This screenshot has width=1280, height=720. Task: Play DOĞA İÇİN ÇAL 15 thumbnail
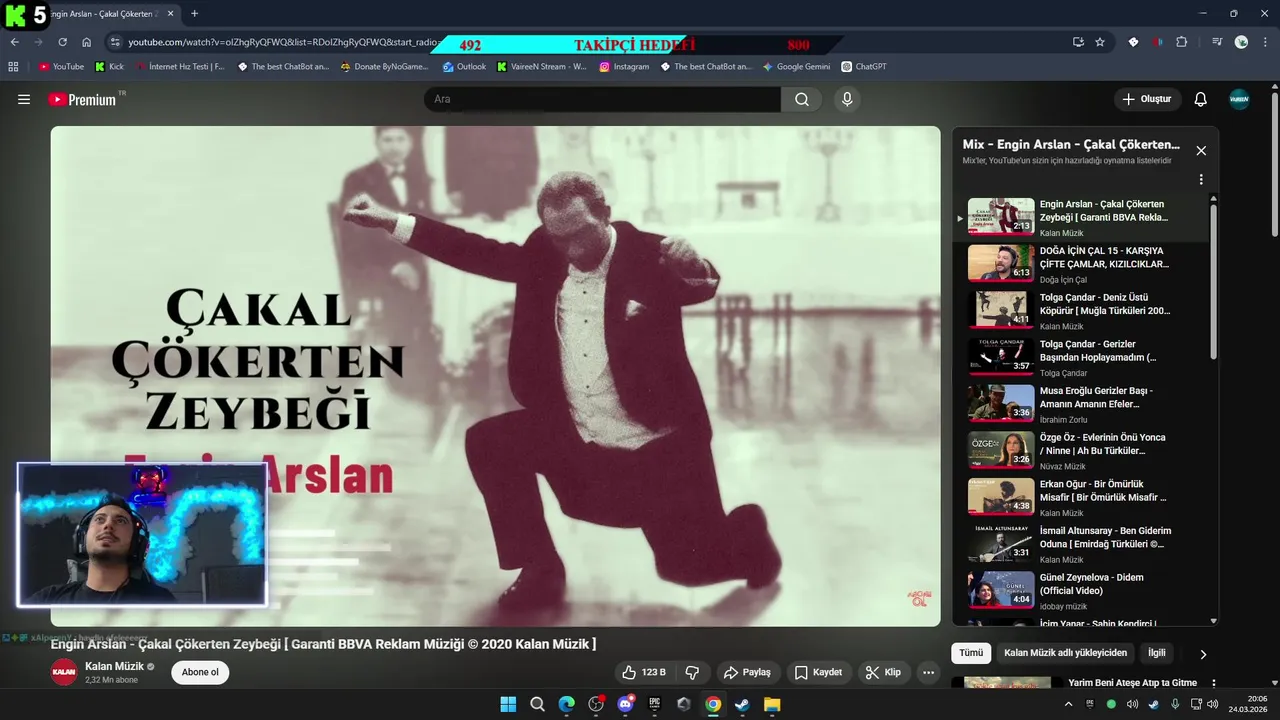point(1000,263)
